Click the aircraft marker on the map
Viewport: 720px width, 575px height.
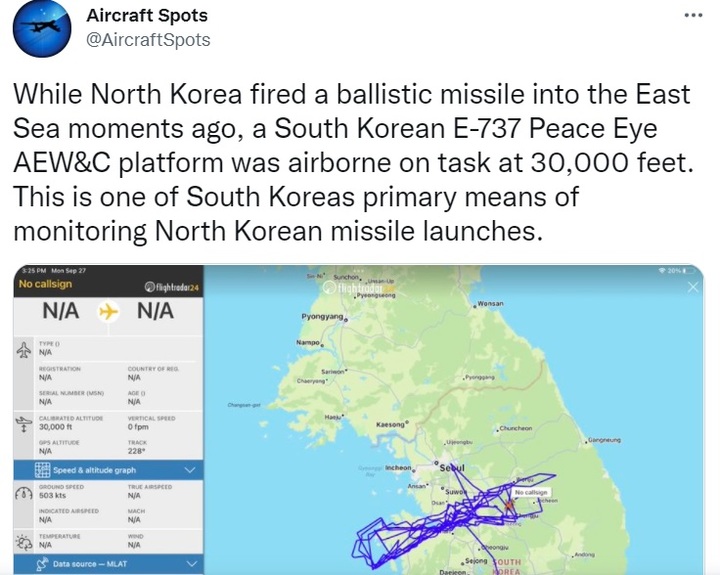tap(510, 505)
